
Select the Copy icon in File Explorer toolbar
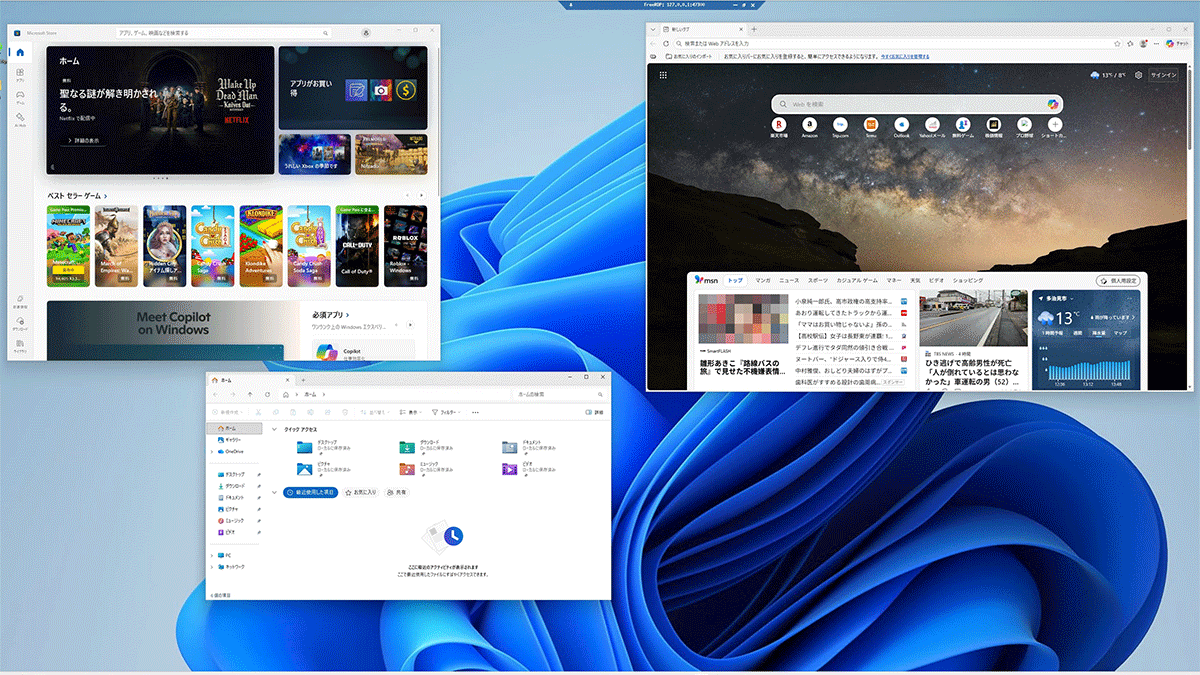point(275,412)
